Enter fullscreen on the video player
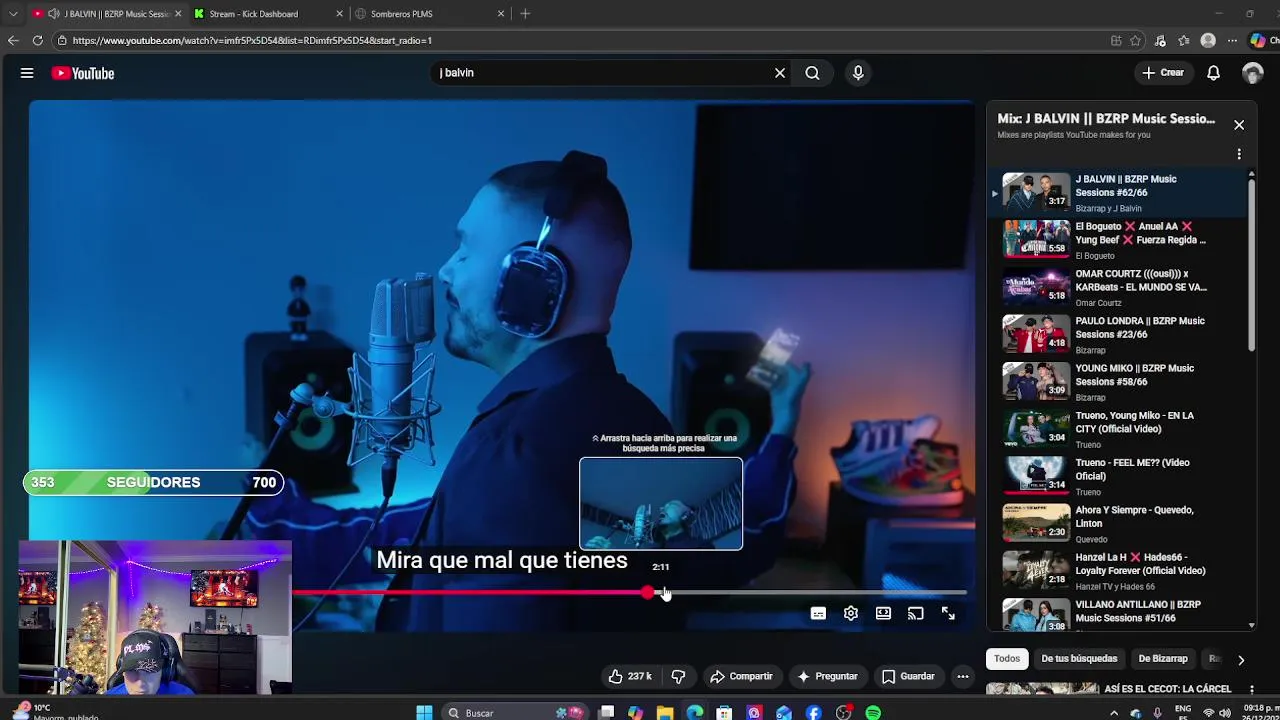The image size is (1280, 720). click(948, 614)
